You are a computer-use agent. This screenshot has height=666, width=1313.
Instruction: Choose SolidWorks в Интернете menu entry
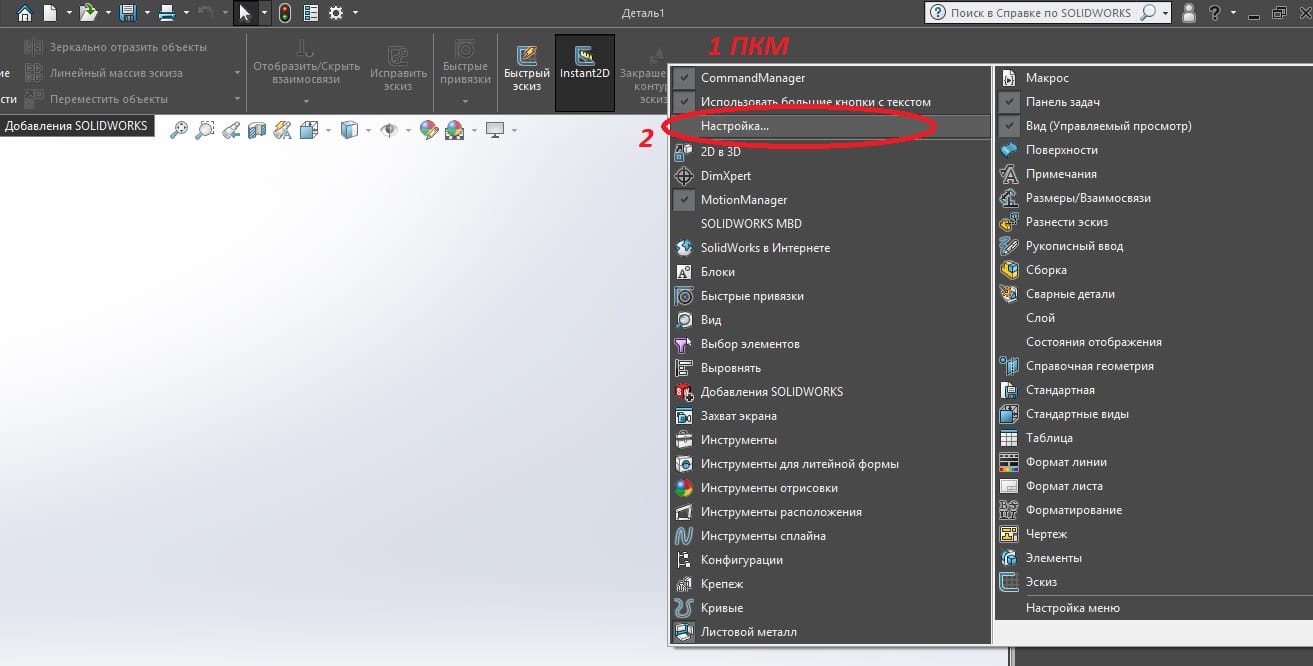(832, 248)
